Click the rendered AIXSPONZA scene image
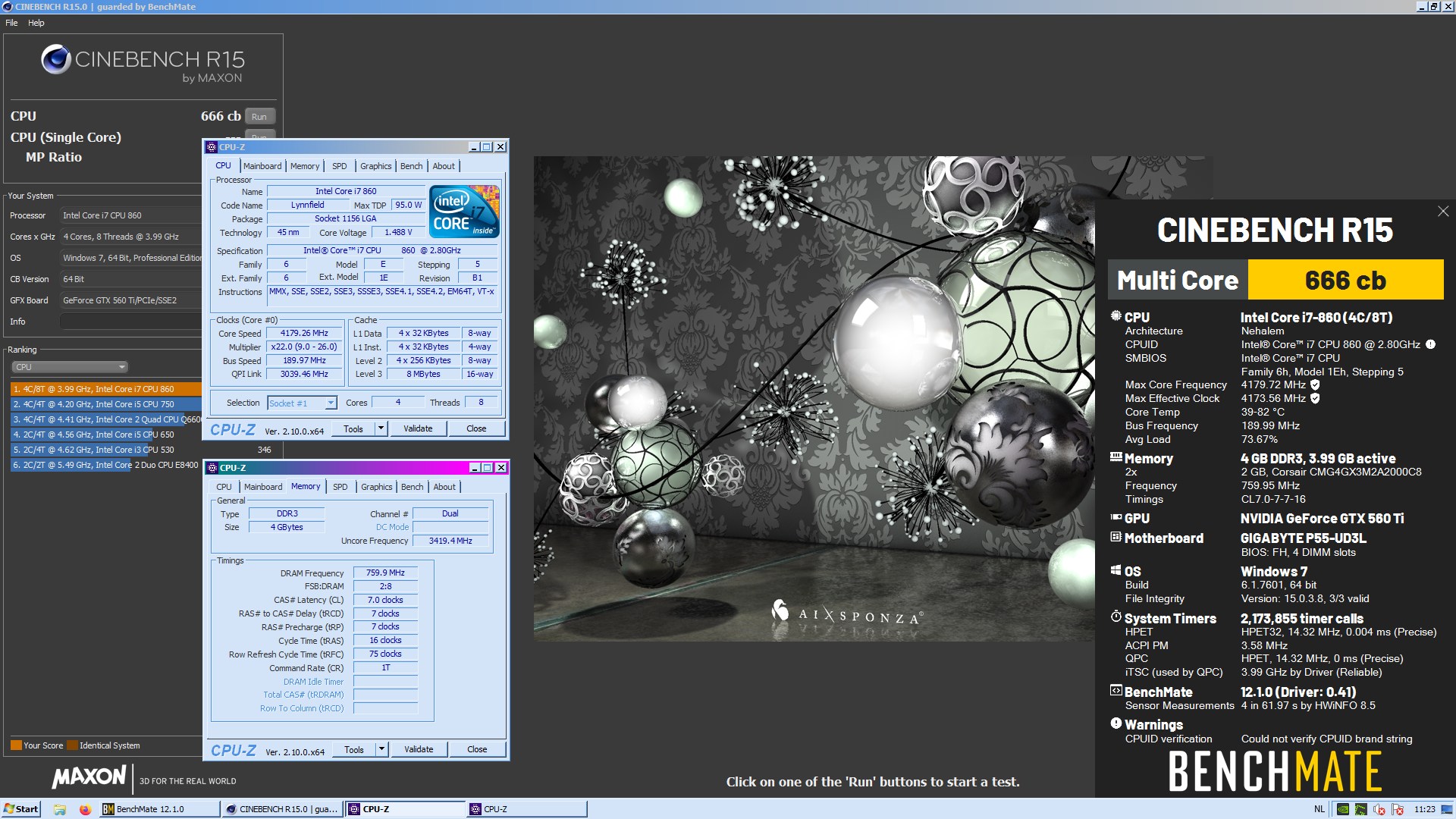 814,398
